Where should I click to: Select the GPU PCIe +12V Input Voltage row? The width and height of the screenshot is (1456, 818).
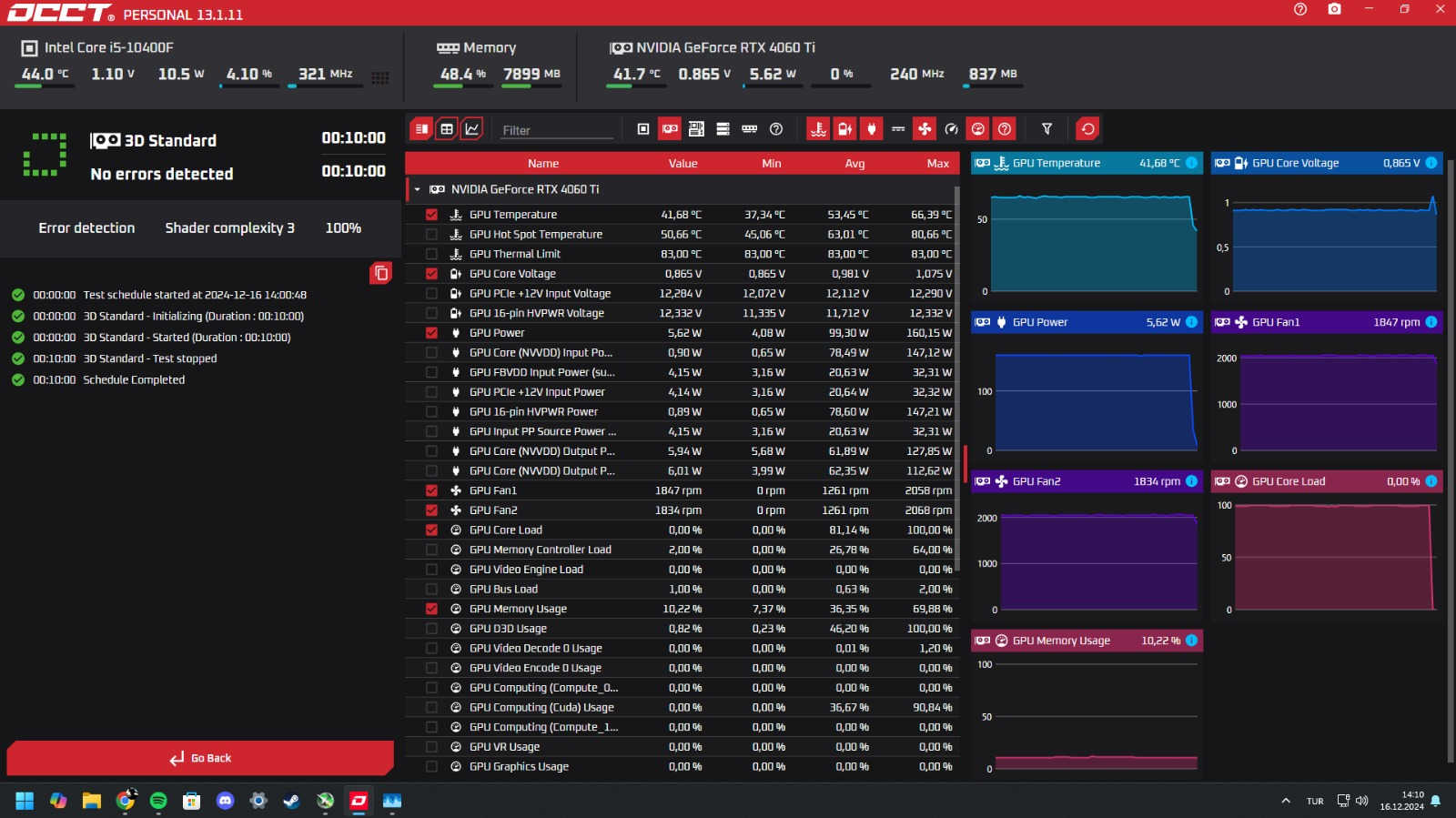pos(682,294)
